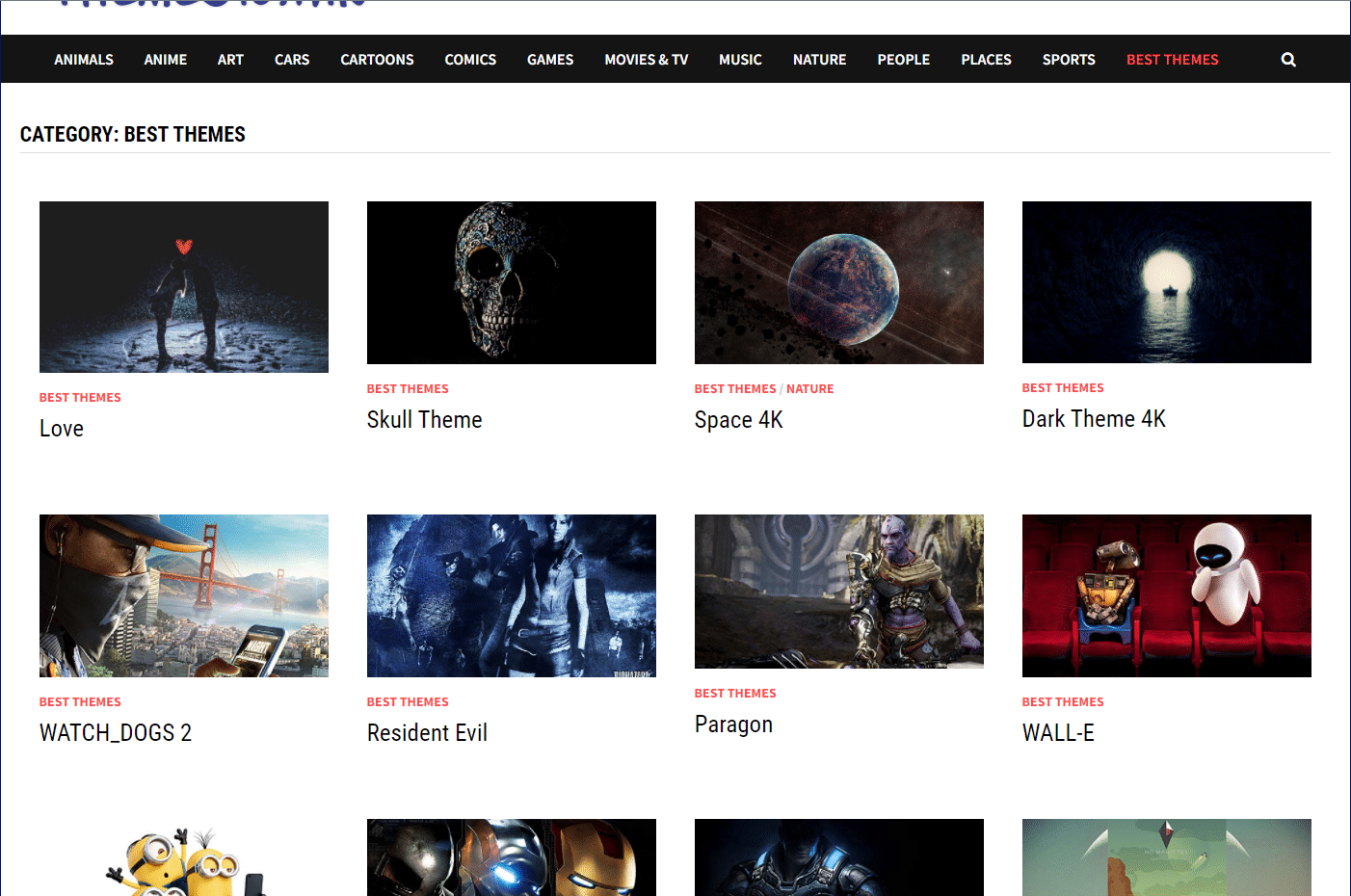Click BEST THEMES tag above WATCH_DOGS 2

(x=80, y=702)
